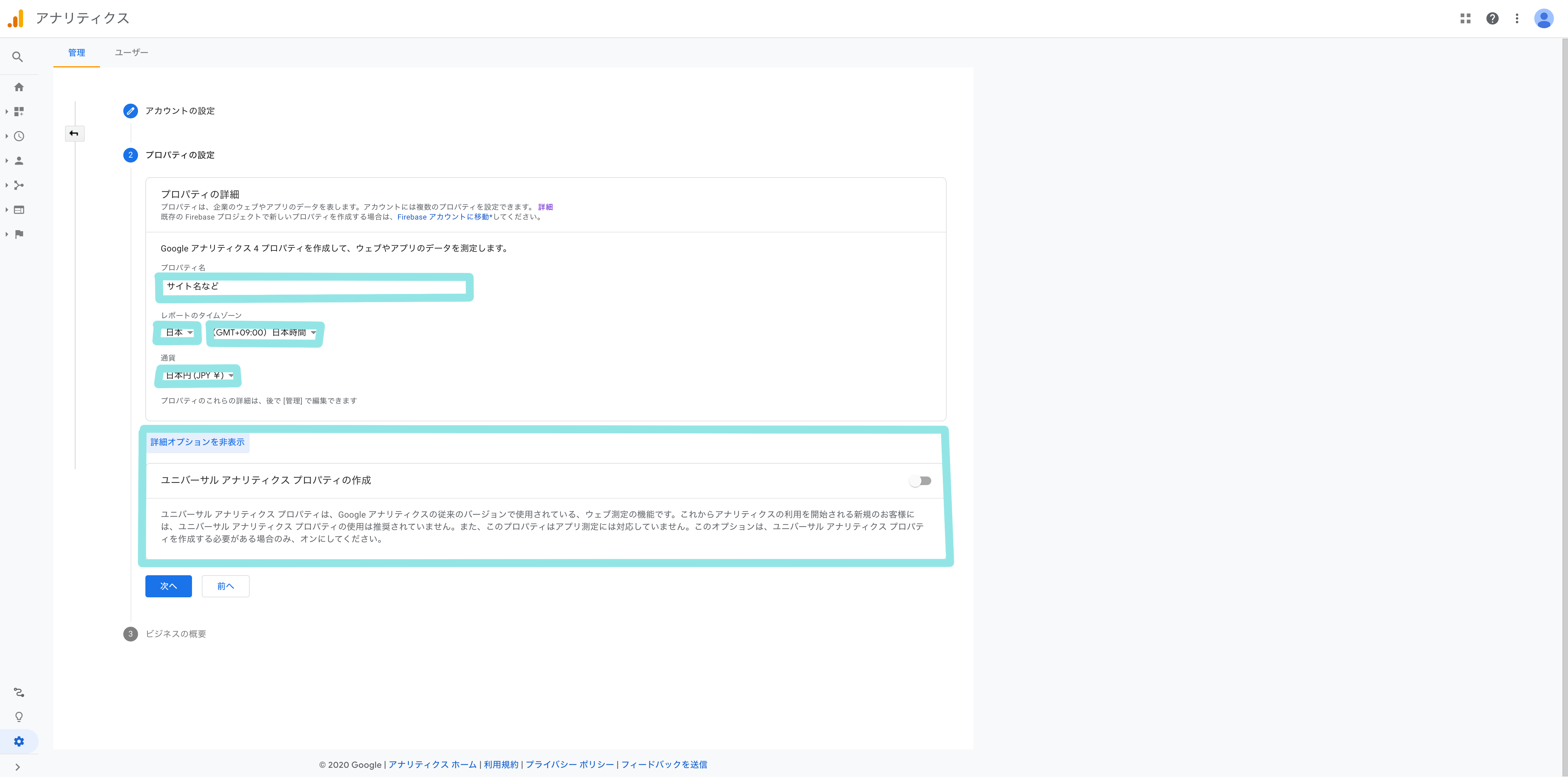Click the ビジネスの概要 step label

click(176, 634)
